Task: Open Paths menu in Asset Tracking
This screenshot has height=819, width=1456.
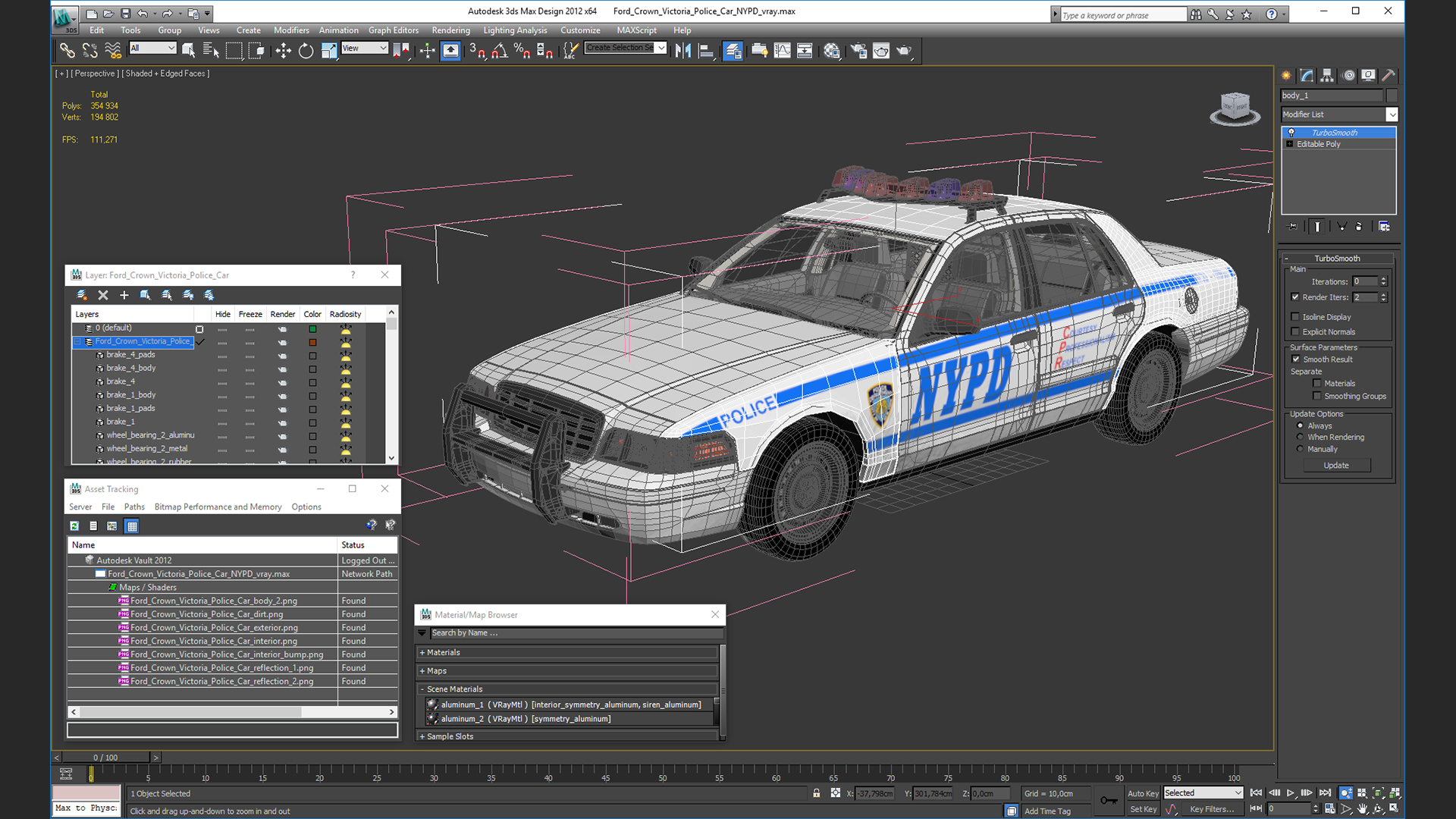Action: click(134, 507)
